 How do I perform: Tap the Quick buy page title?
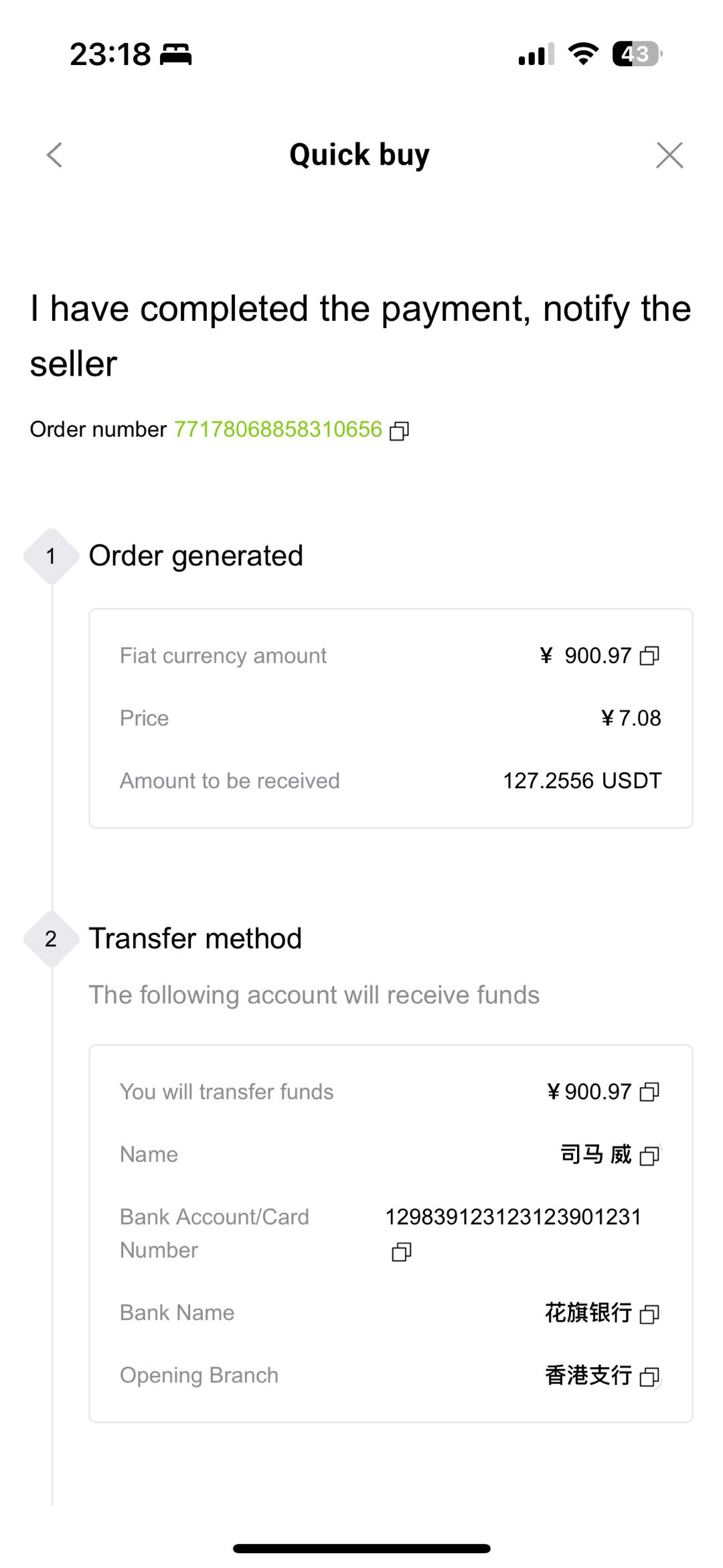pos(359,155)
